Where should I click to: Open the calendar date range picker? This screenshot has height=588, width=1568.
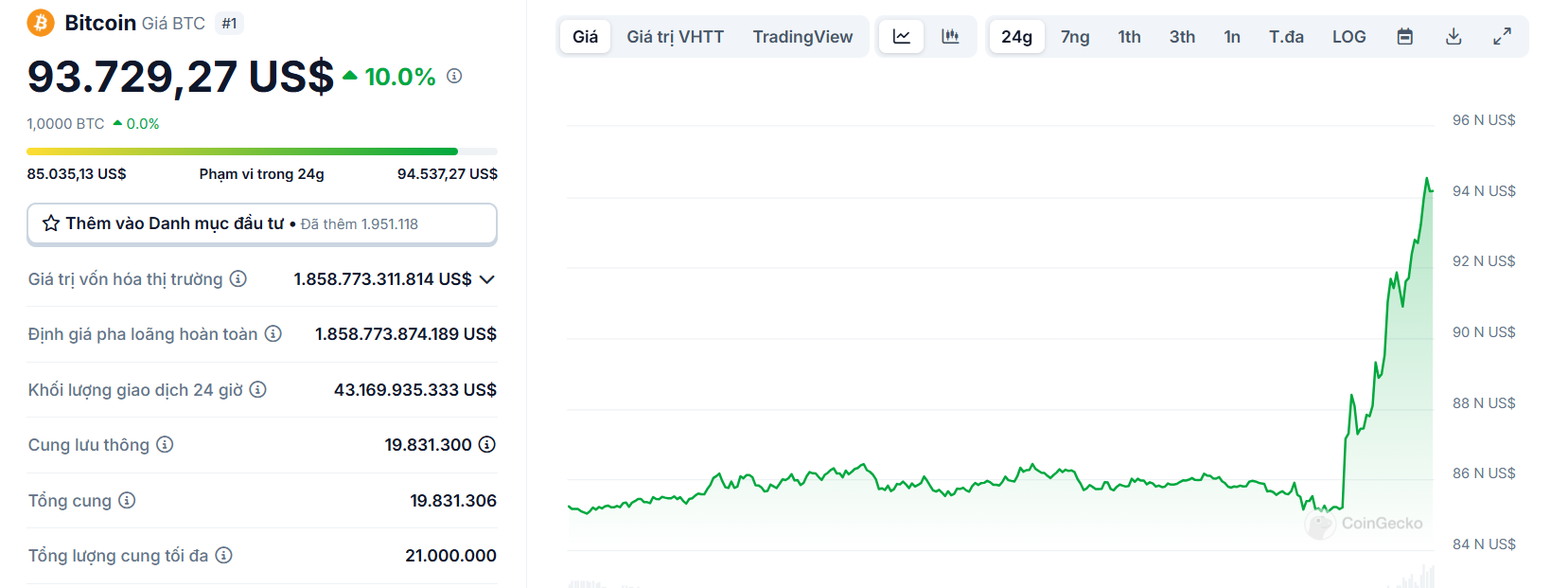(x=1405, y=37)
